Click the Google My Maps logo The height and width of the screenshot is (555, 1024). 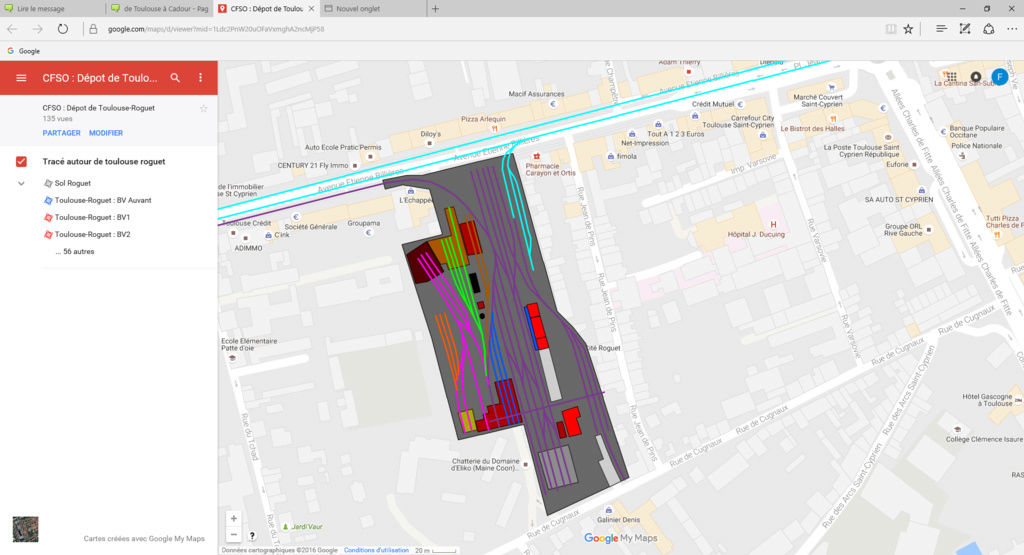(x=620, y=538)
